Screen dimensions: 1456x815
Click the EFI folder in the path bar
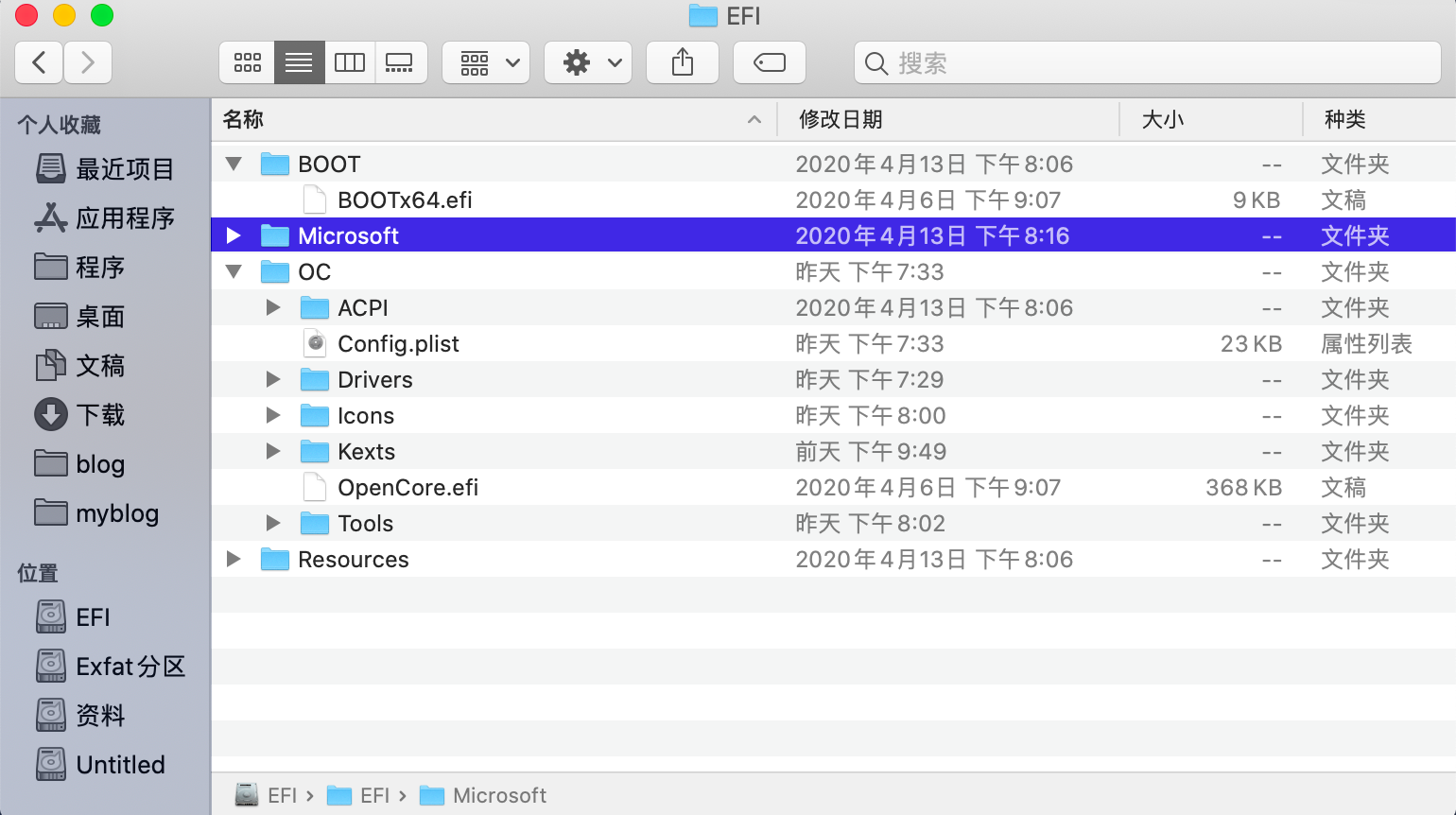click(358, 795)
